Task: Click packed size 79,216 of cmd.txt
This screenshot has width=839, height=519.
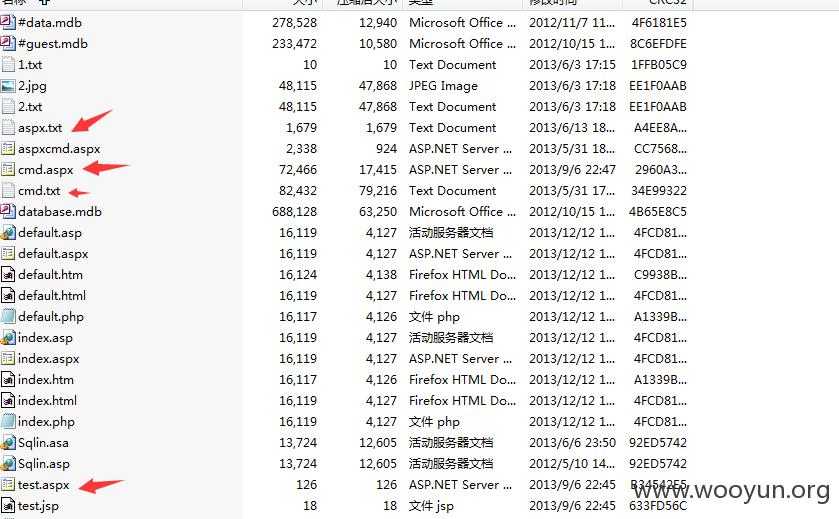Action: pos(378,190)
